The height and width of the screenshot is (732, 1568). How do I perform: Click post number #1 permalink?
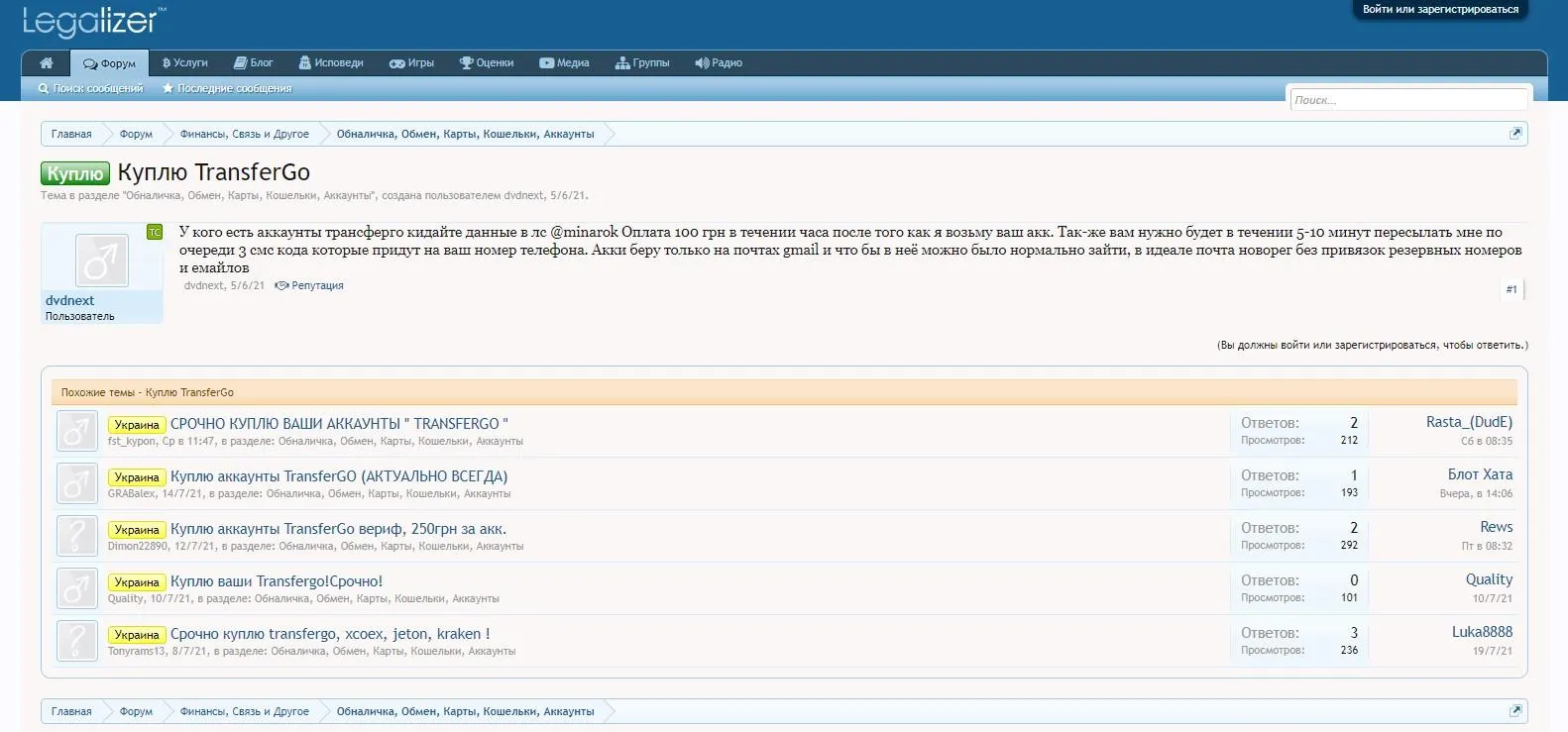pos(1512,289)
